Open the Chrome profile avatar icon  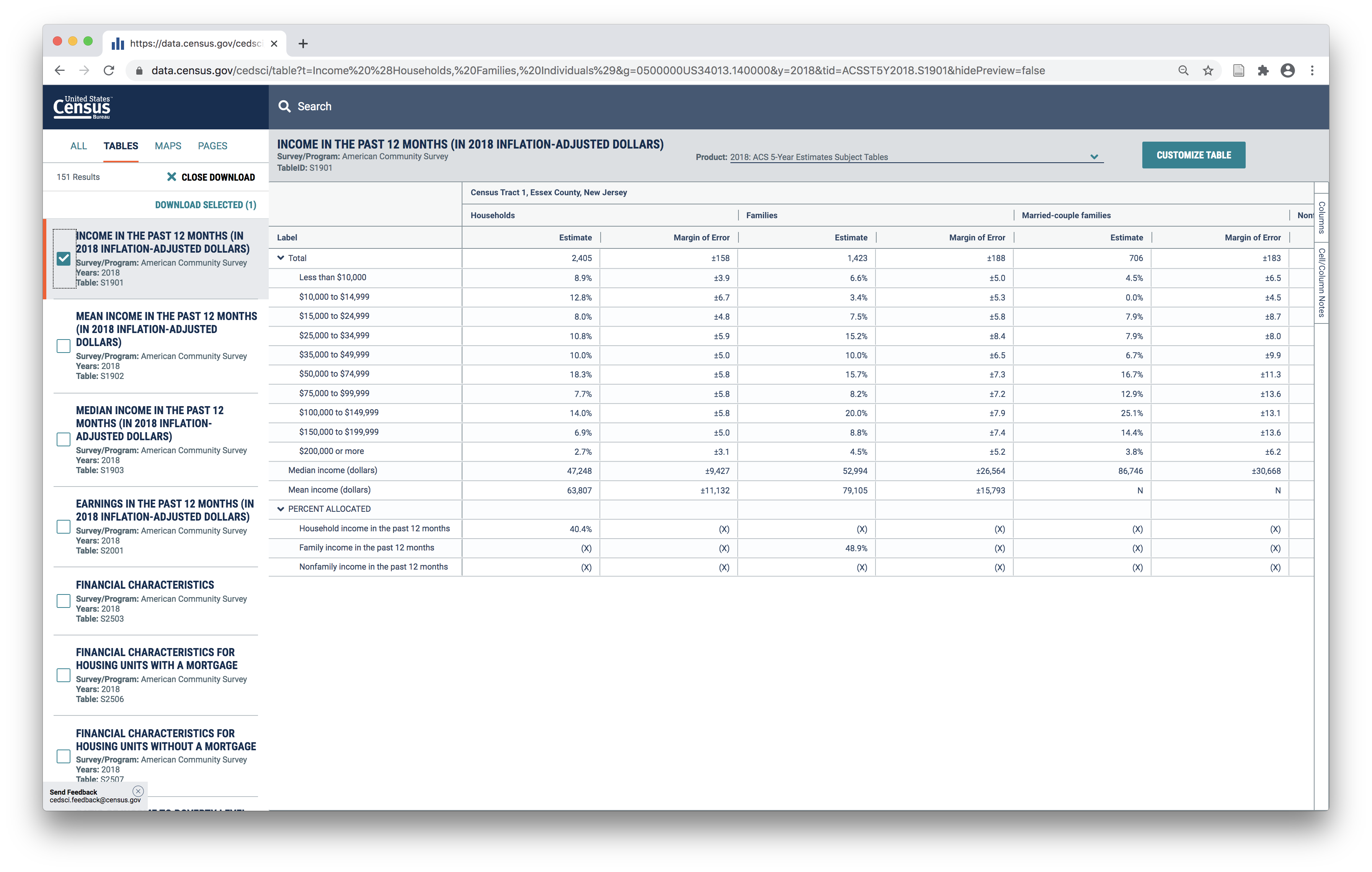pyautogui.click(x=1288, y=71)
